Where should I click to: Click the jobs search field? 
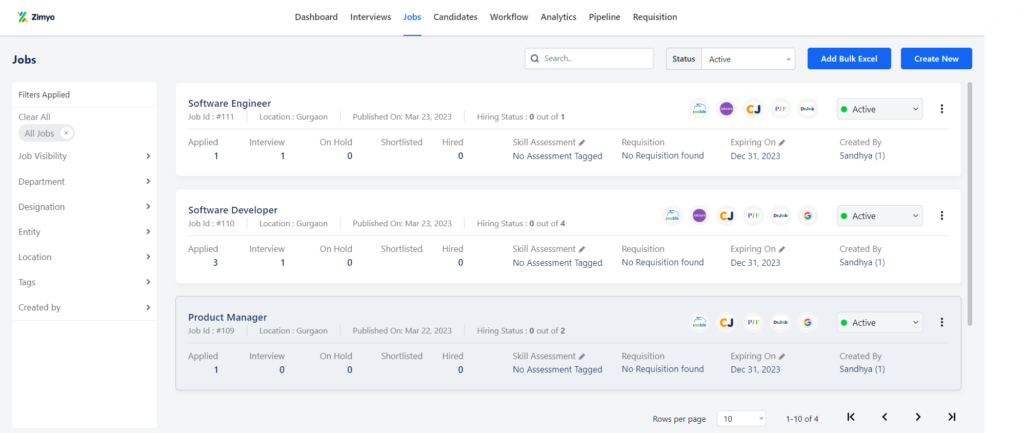[x=588, y=59]
